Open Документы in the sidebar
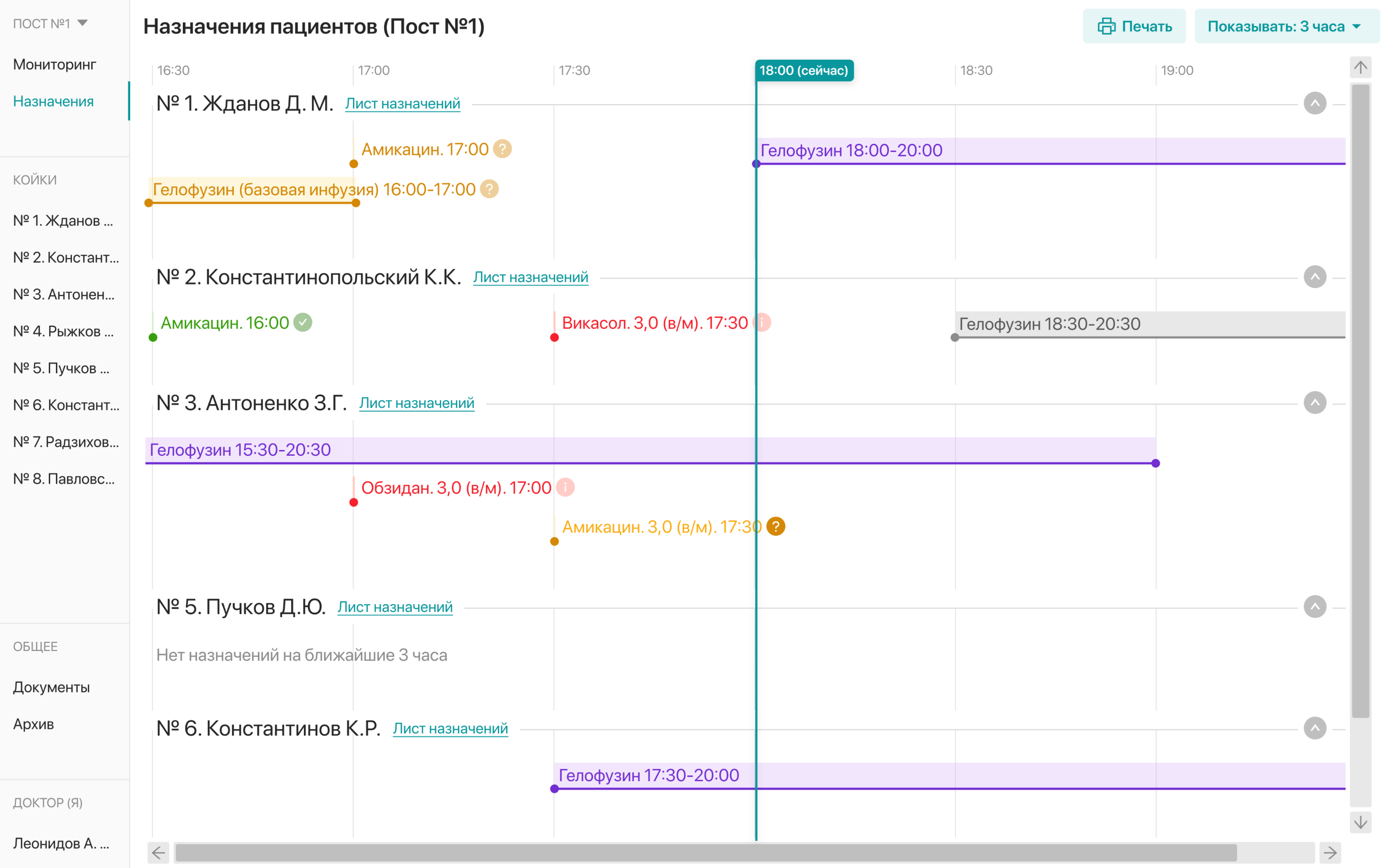 pos(52,687)
